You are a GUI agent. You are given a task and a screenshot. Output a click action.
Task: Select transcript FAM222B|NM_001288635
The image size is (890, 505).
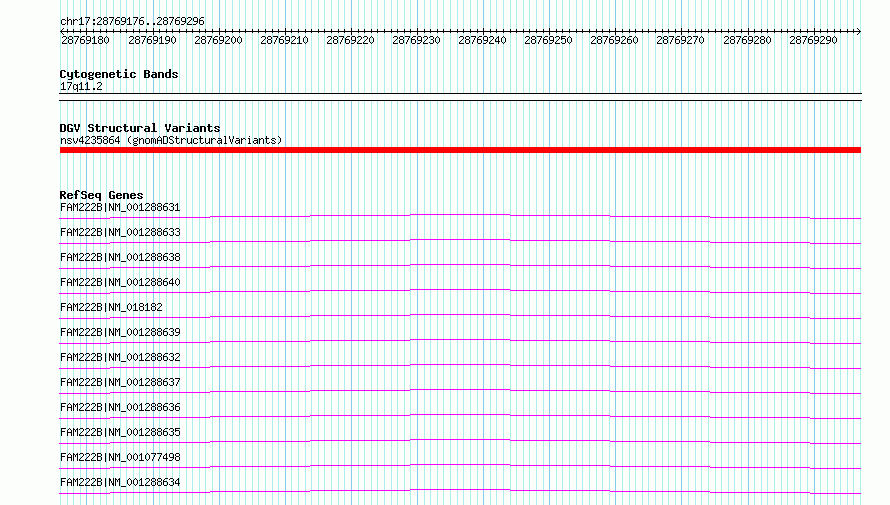[x=120, y=432]
